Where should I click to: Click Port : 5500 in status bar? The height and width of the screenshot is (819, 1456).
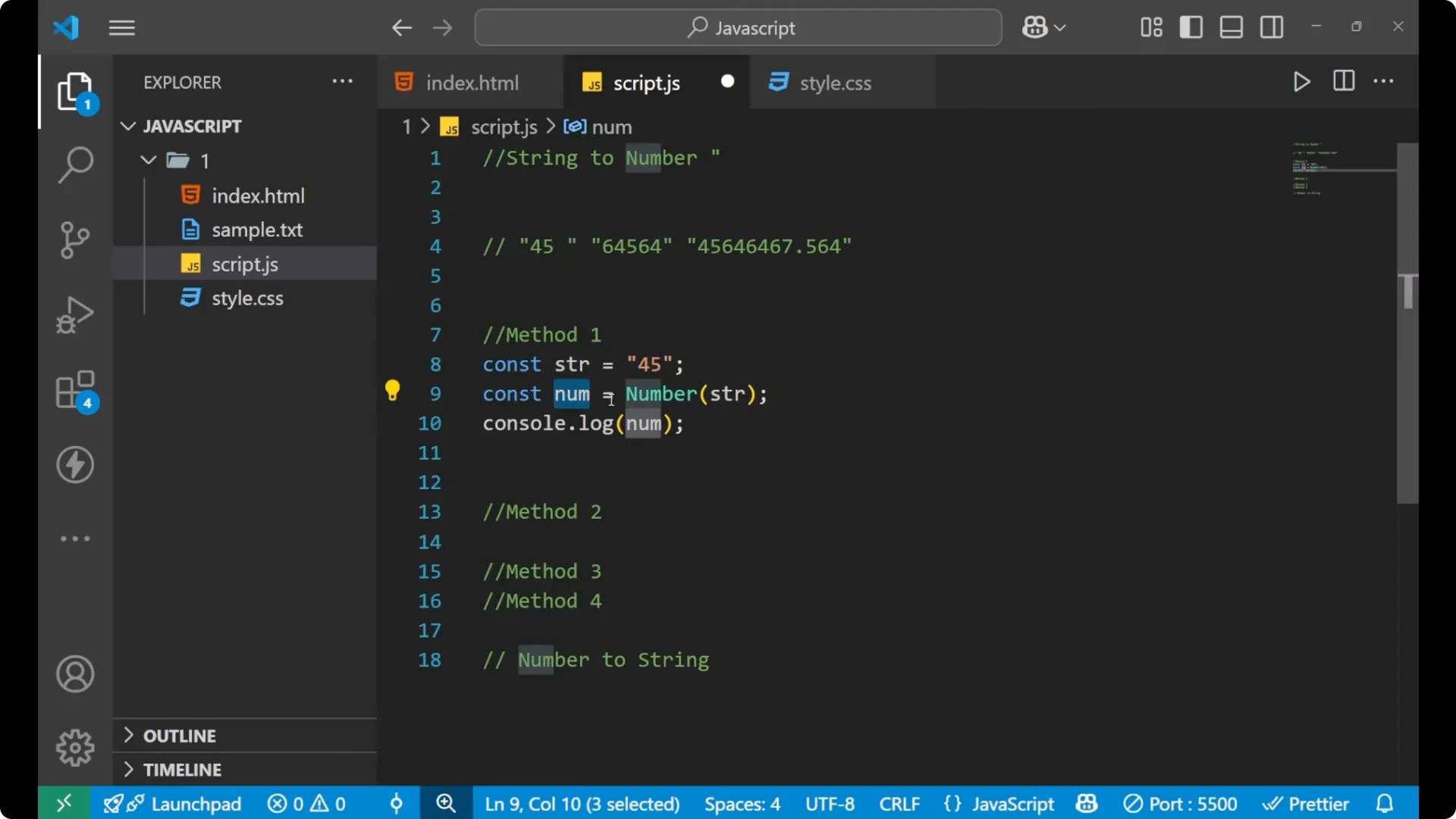click(1180, 803)
